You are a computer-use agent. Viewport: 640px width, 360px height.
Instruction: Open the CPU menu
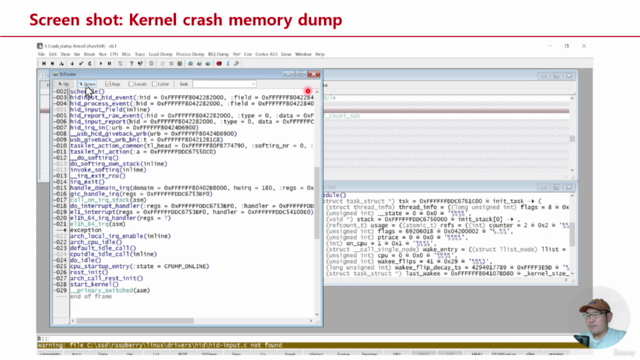coord(114,54)
